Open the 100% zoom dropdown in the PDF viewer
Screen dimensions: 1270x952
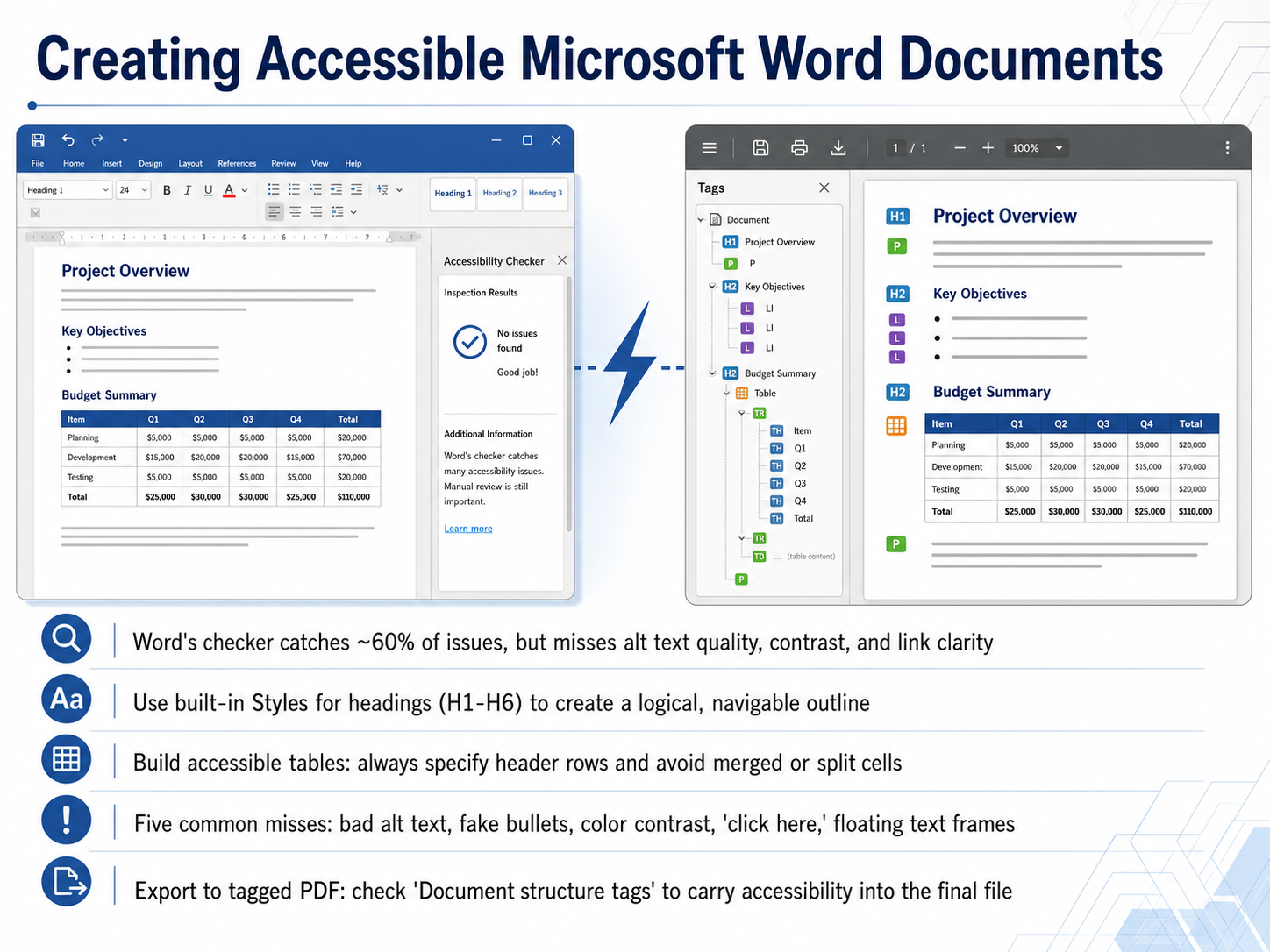pos(1038,148)
